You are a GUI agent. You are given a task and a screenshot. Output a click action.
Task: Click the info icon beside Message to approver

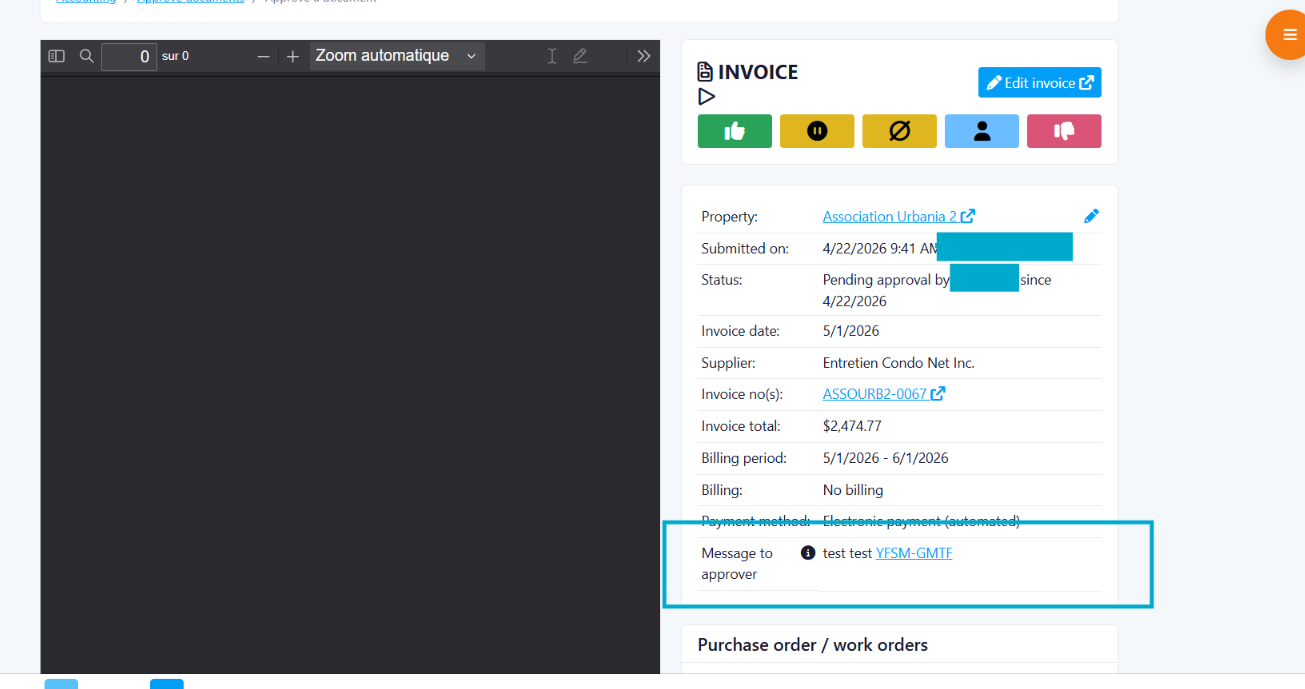pos(808,553)
